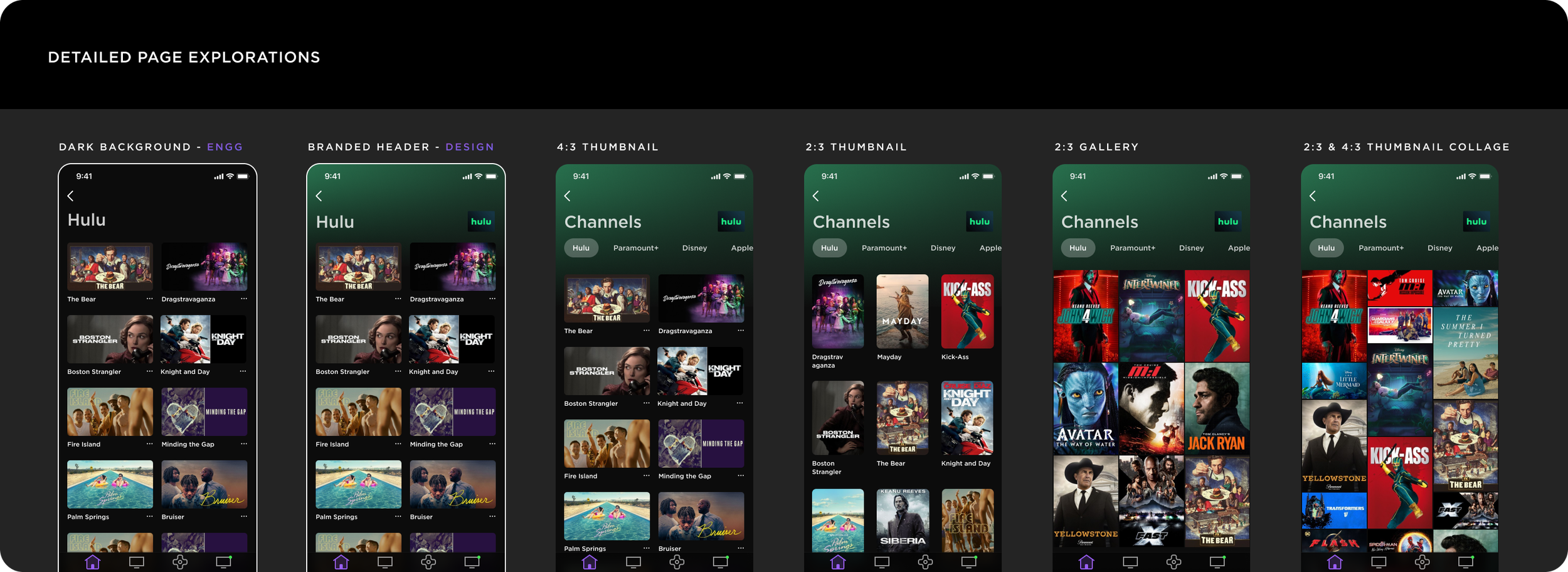Open more options for Fire Island, 4:3 Thumbnail
The height and width of the screenshot is (572, 1568).
tap(646, 475)
